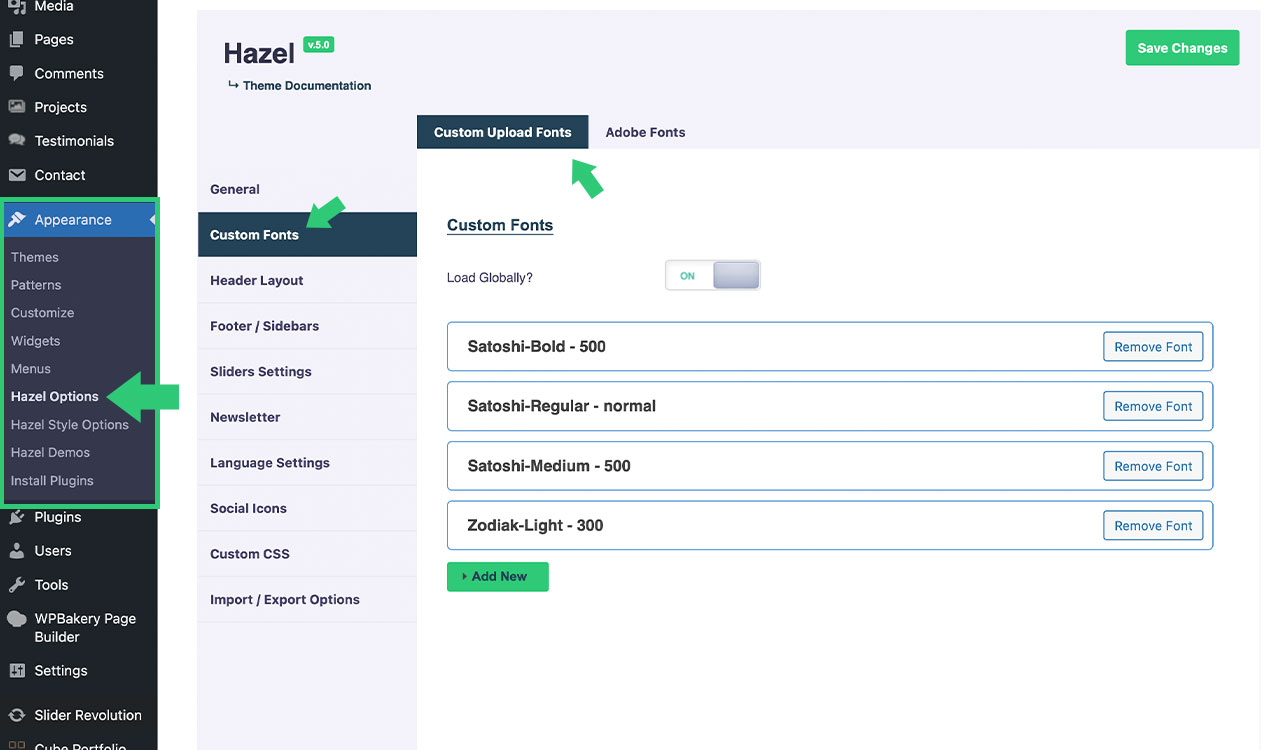
Task: Click the Appearance paintbrush icon
Action: click(17, 220)
